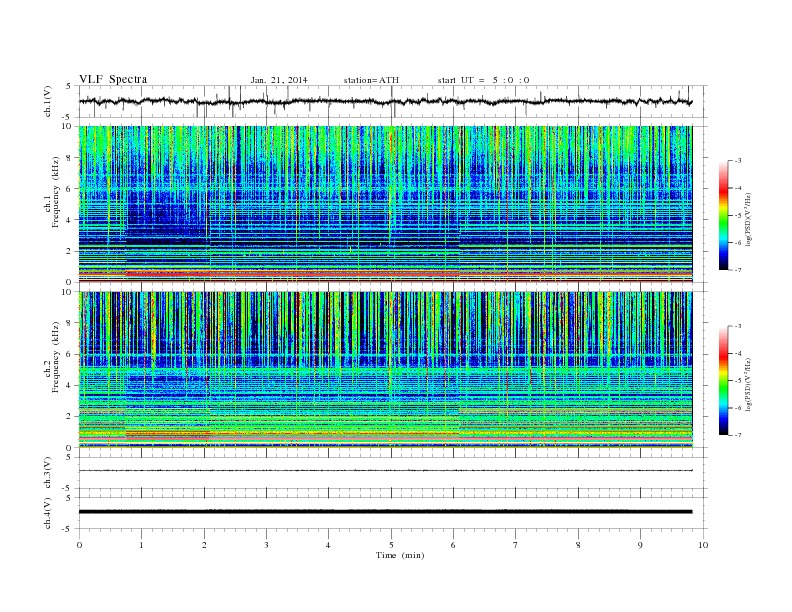The image size is (792, 612).
Task: Click the '-7' label on ch.2 color bar
Action: pyautogui.click(x=737, y=435)
